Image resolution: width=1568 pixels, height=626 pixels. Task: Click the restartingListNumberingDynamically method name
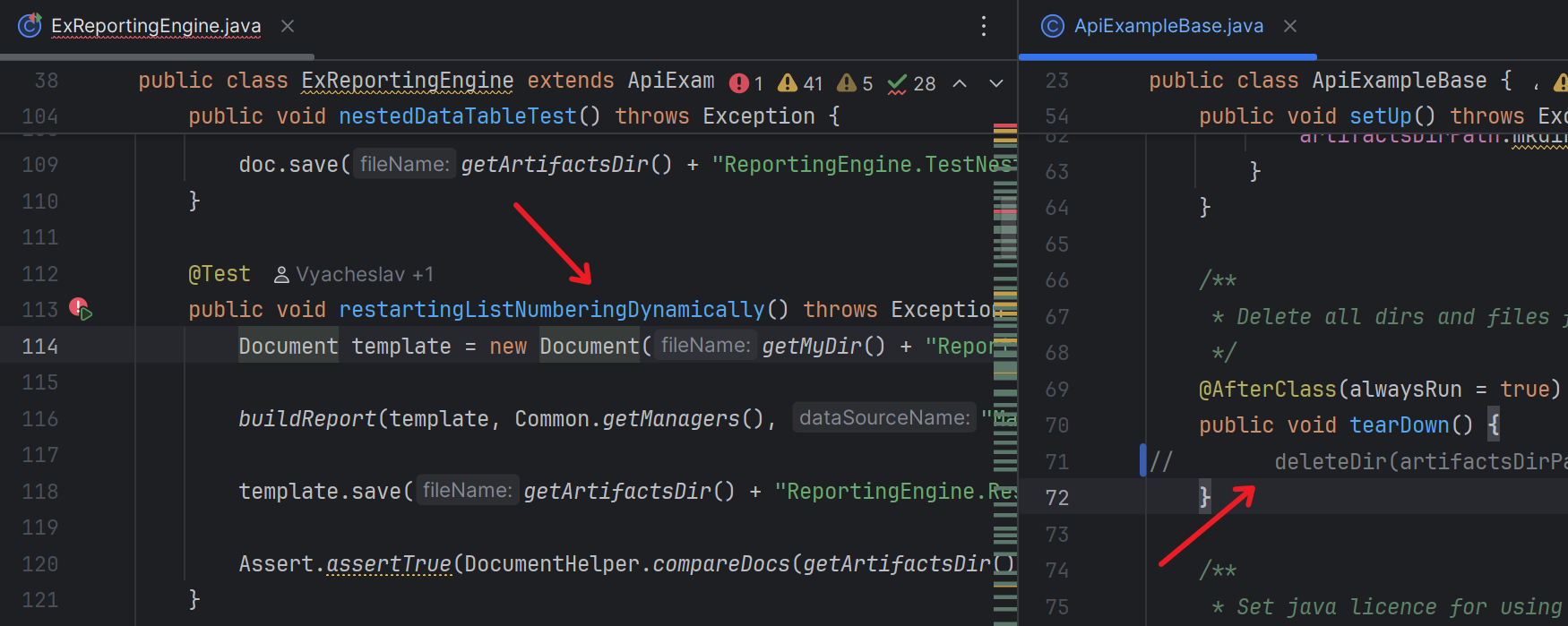click(x=551, y=310)
